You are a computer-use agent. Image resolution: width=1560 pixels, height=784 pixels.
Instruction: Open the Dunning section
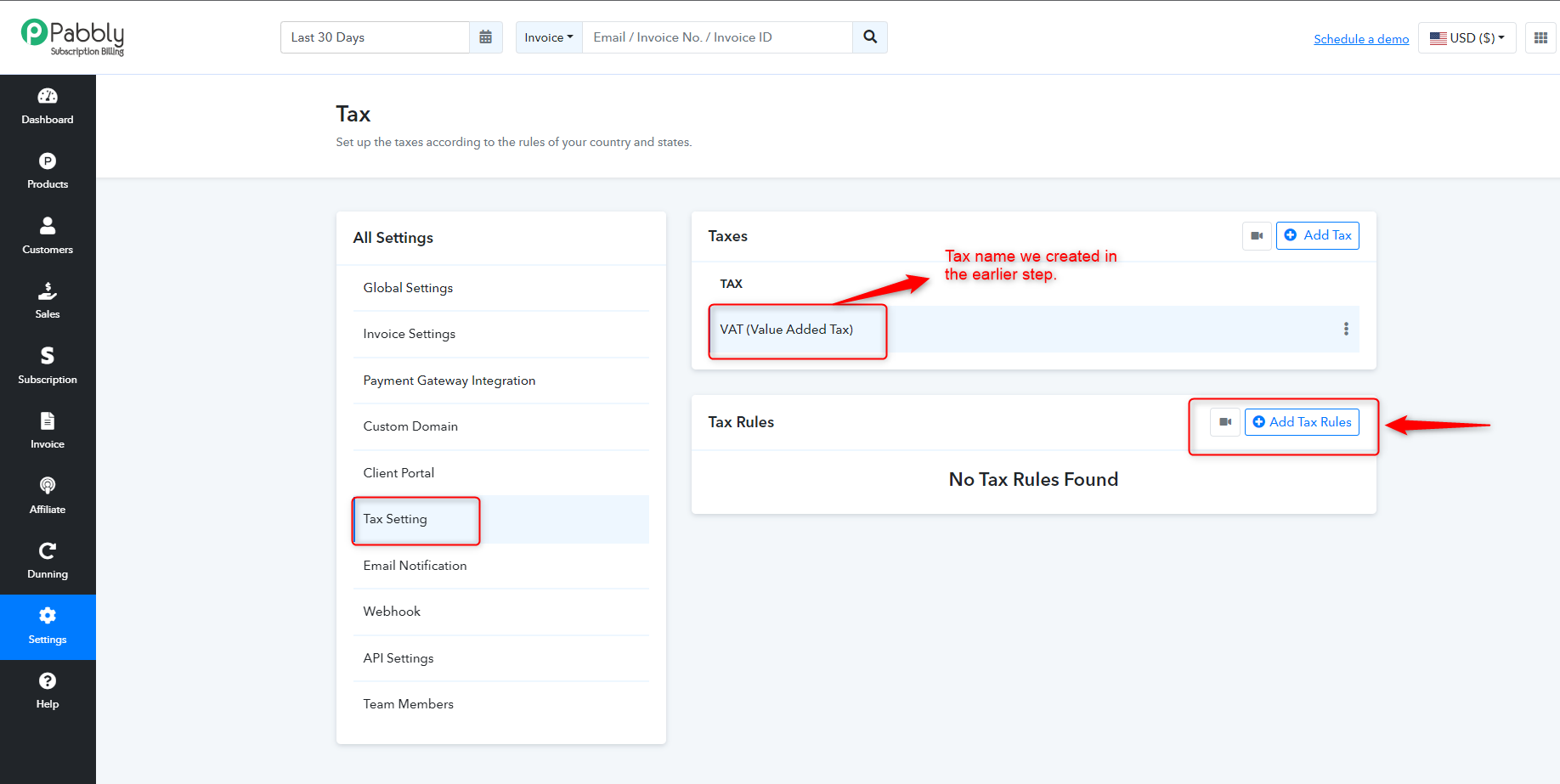point(48,561)
